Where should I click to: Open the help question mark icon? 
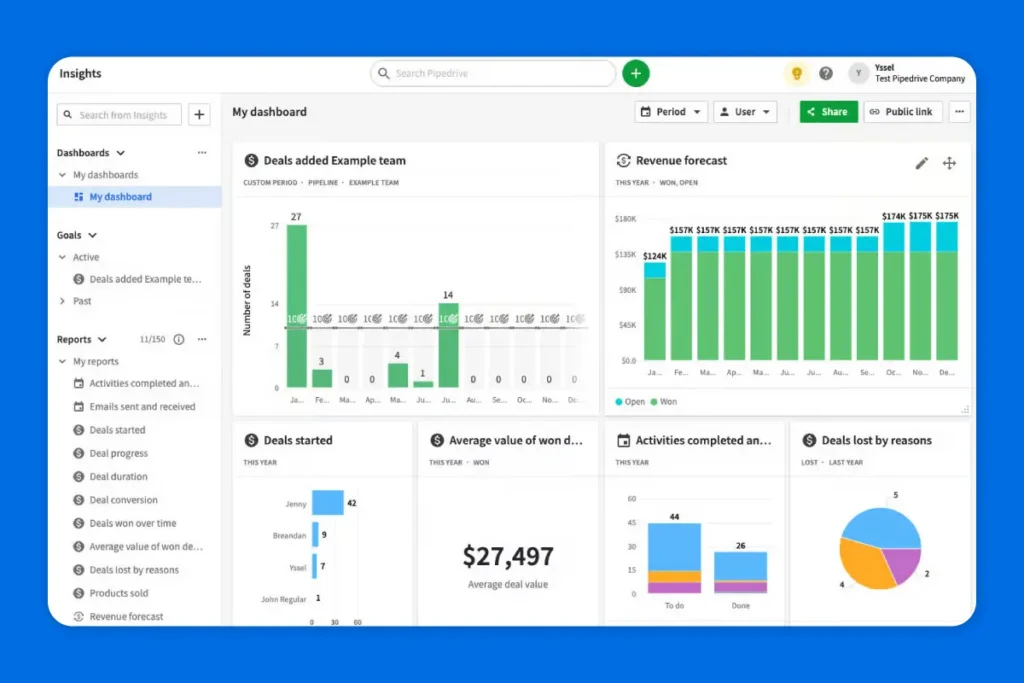[825, 73]
